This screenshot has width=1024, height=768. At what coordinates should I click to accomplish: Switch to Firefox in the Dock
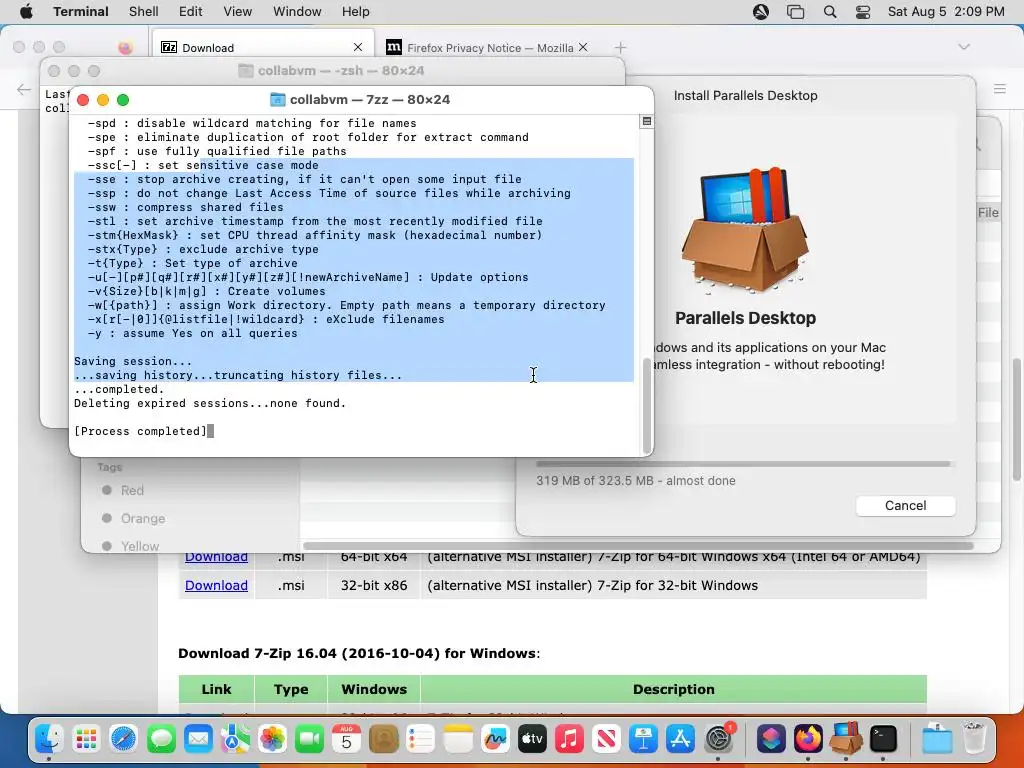point(808,739)
